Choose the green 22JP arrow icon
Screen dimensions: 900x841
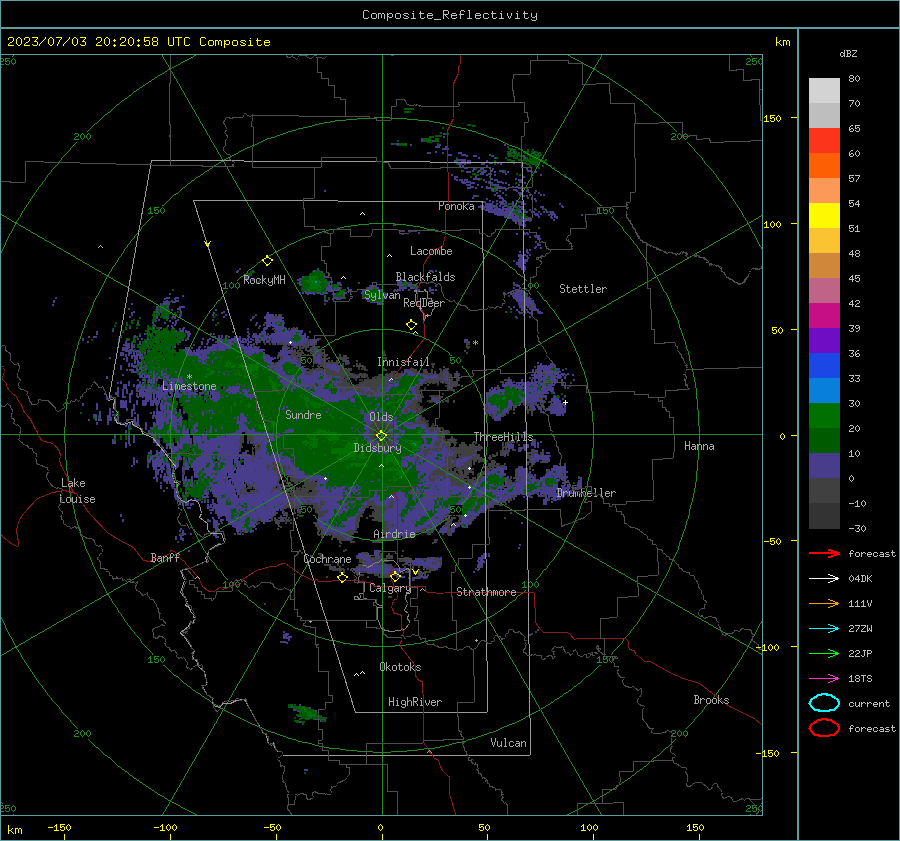point(824,653)
